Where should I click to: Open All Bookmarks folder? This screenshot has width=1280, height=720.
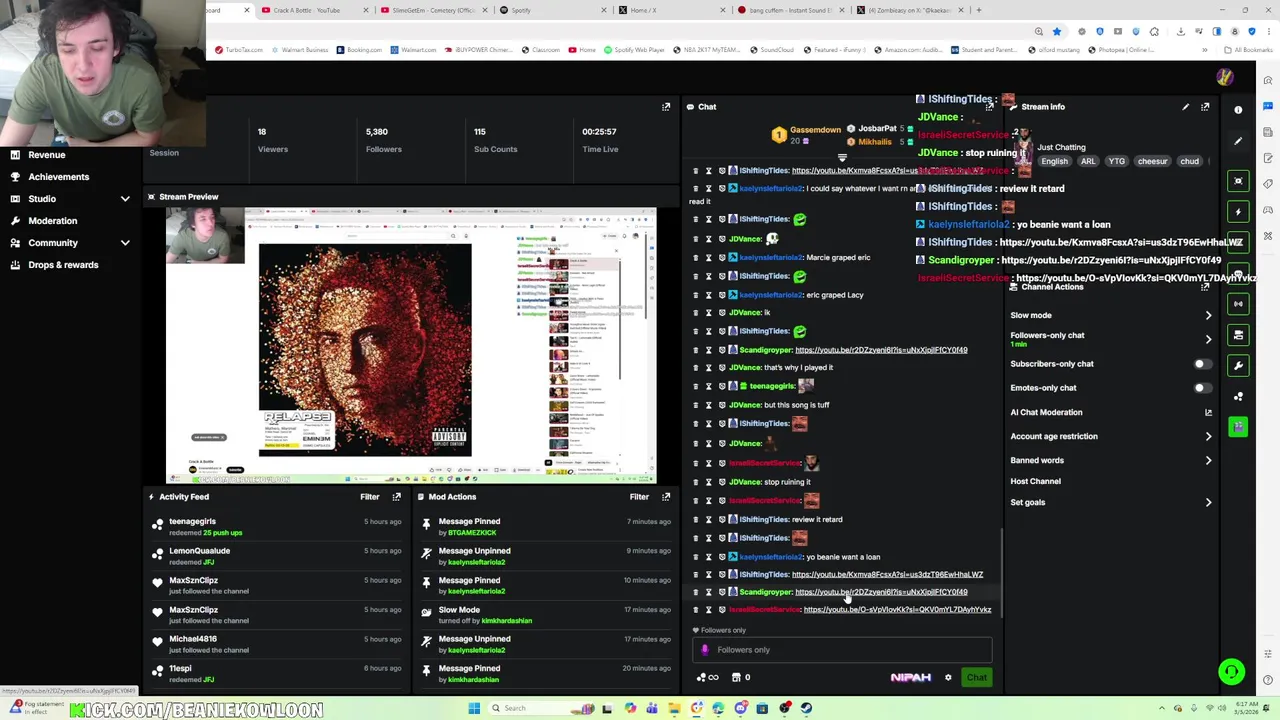(1249, 50)
